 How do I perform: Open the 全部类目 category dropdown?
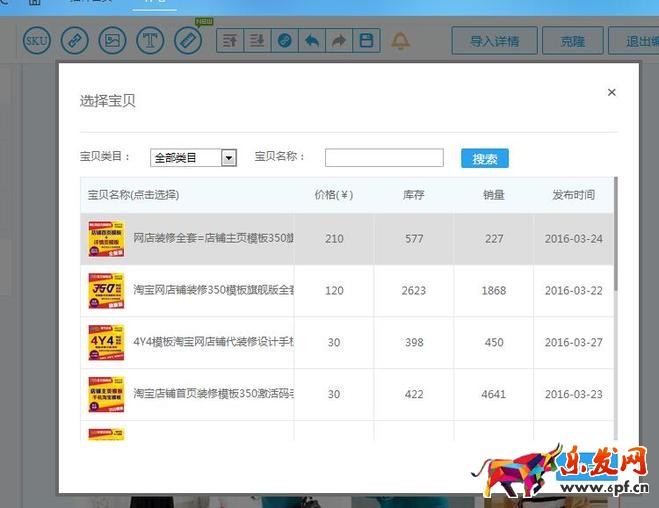coord(193,158)
